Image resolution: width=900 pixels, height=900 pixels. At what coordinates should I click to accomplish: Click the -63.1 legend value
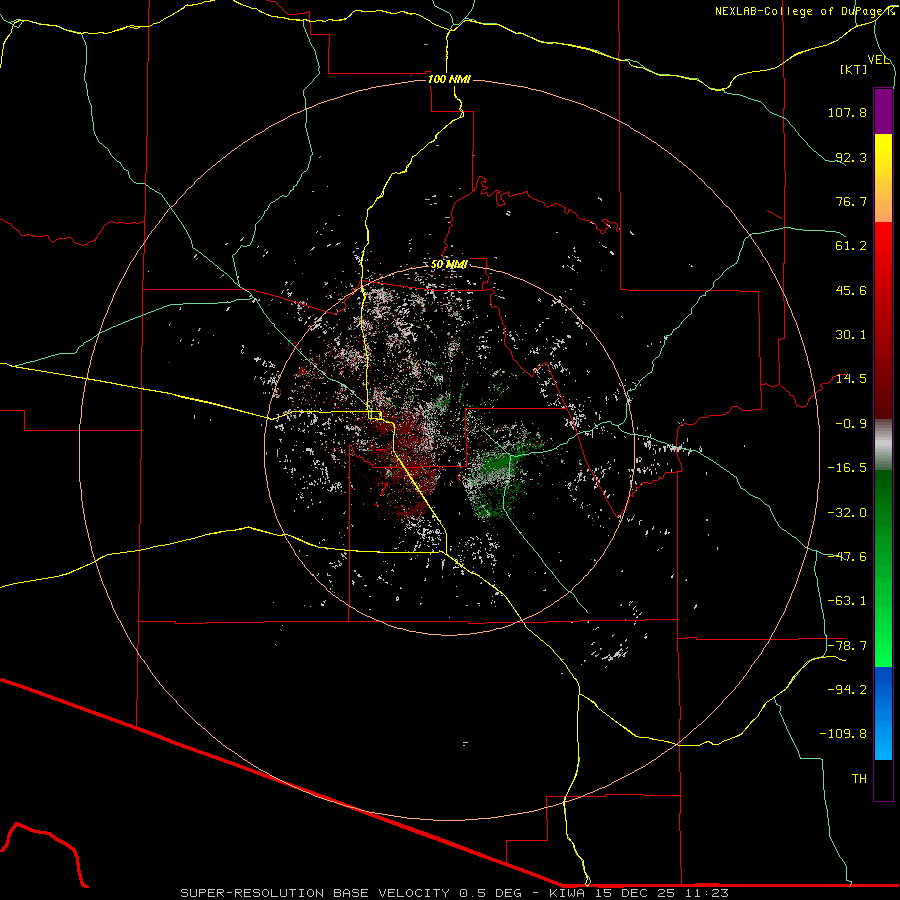[x=847, y=601]
